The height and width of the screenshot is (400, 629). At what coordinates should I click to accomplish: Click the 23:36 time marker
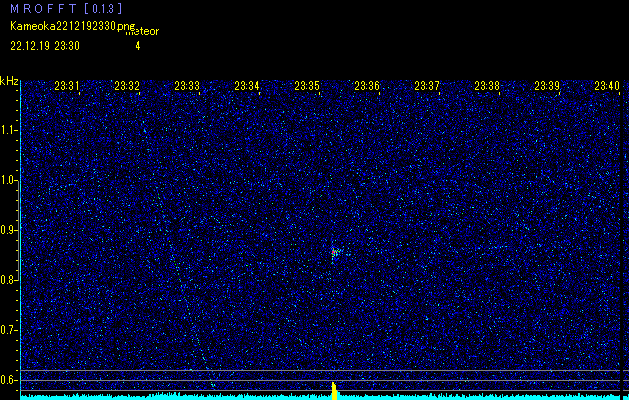[x=367, y=86]
